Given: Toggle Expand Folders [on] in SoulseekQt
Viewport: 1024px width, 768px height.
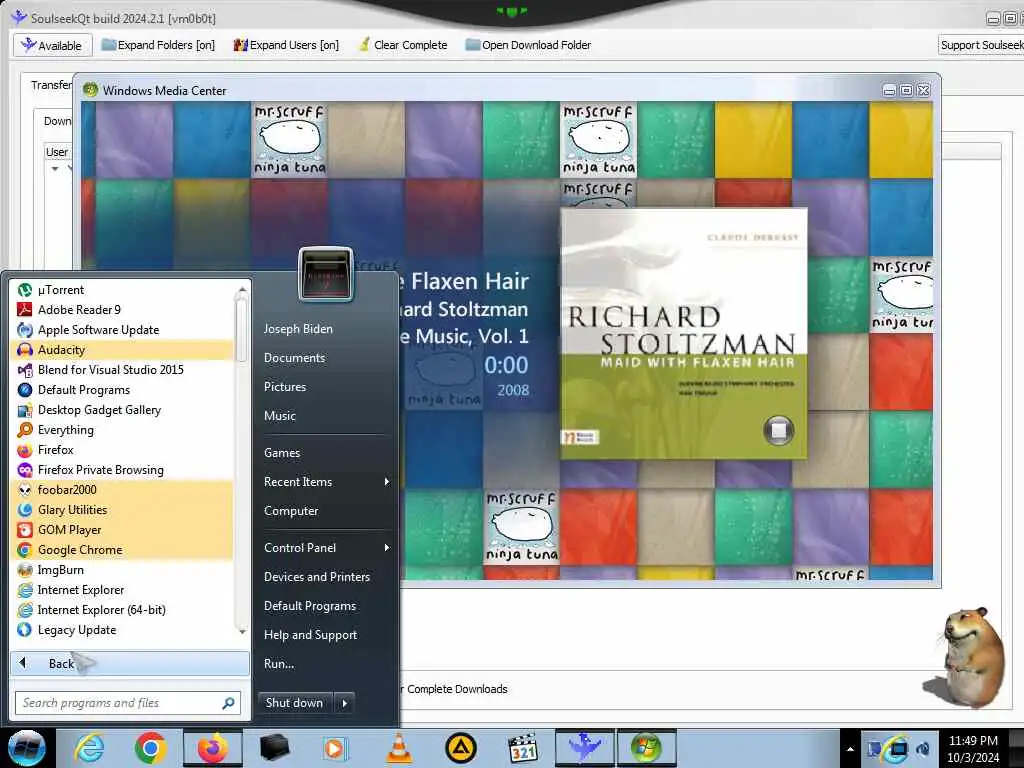Looking at the screenshot, I should (x=159, y=45).
